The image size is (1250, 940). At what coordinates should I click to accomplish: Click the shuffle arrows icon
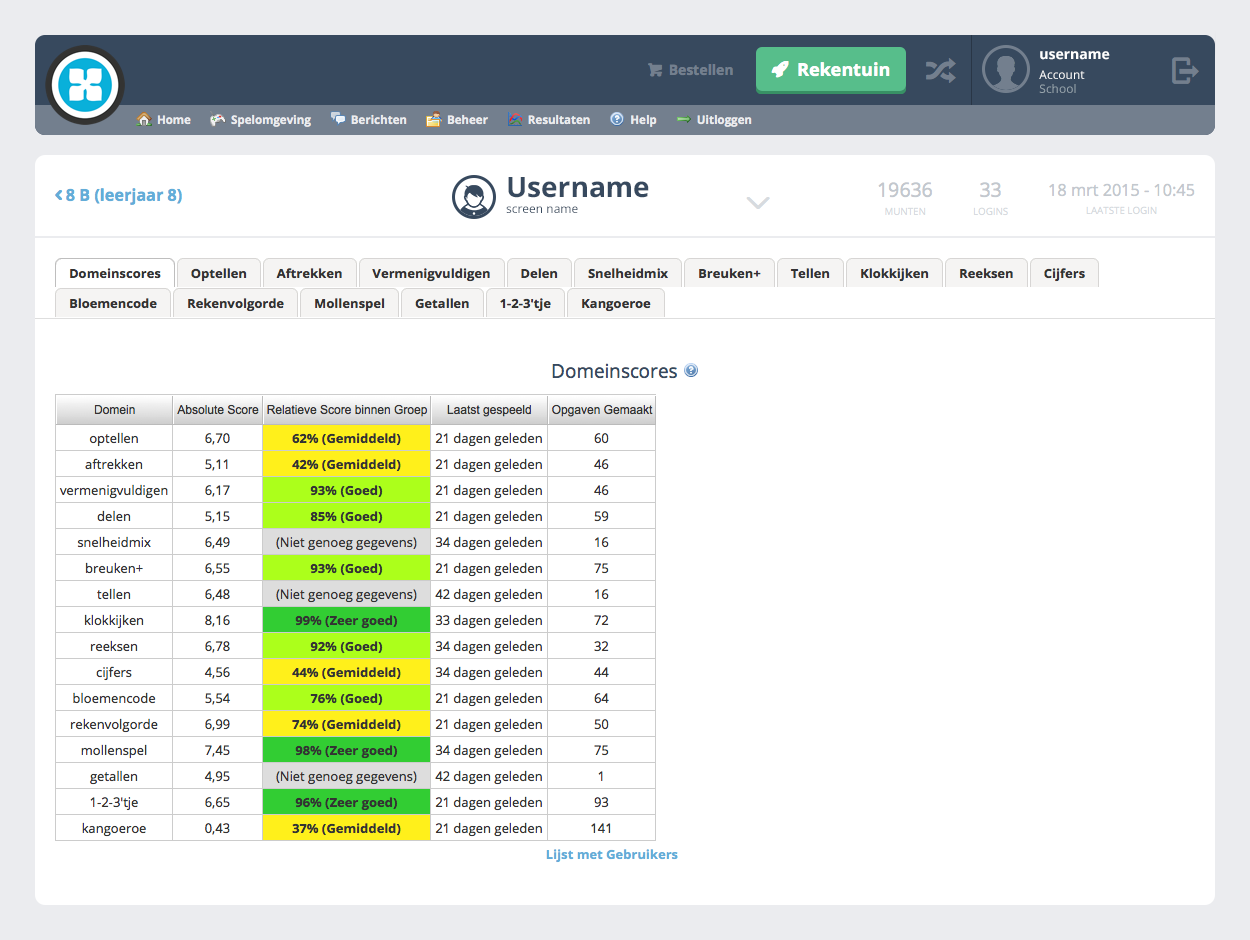click(x=940, y=70)
